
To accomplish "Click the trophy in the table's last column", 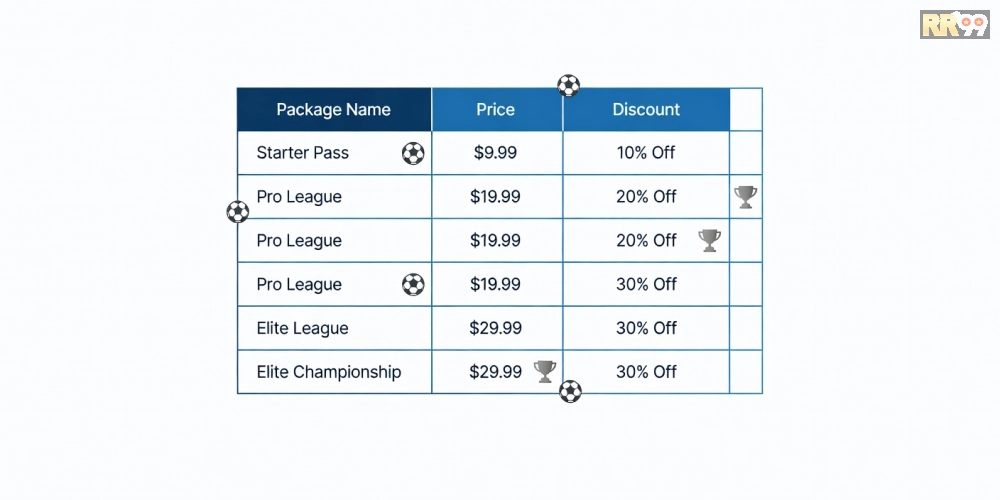I will pyautogui.click(x=745, y=197).
